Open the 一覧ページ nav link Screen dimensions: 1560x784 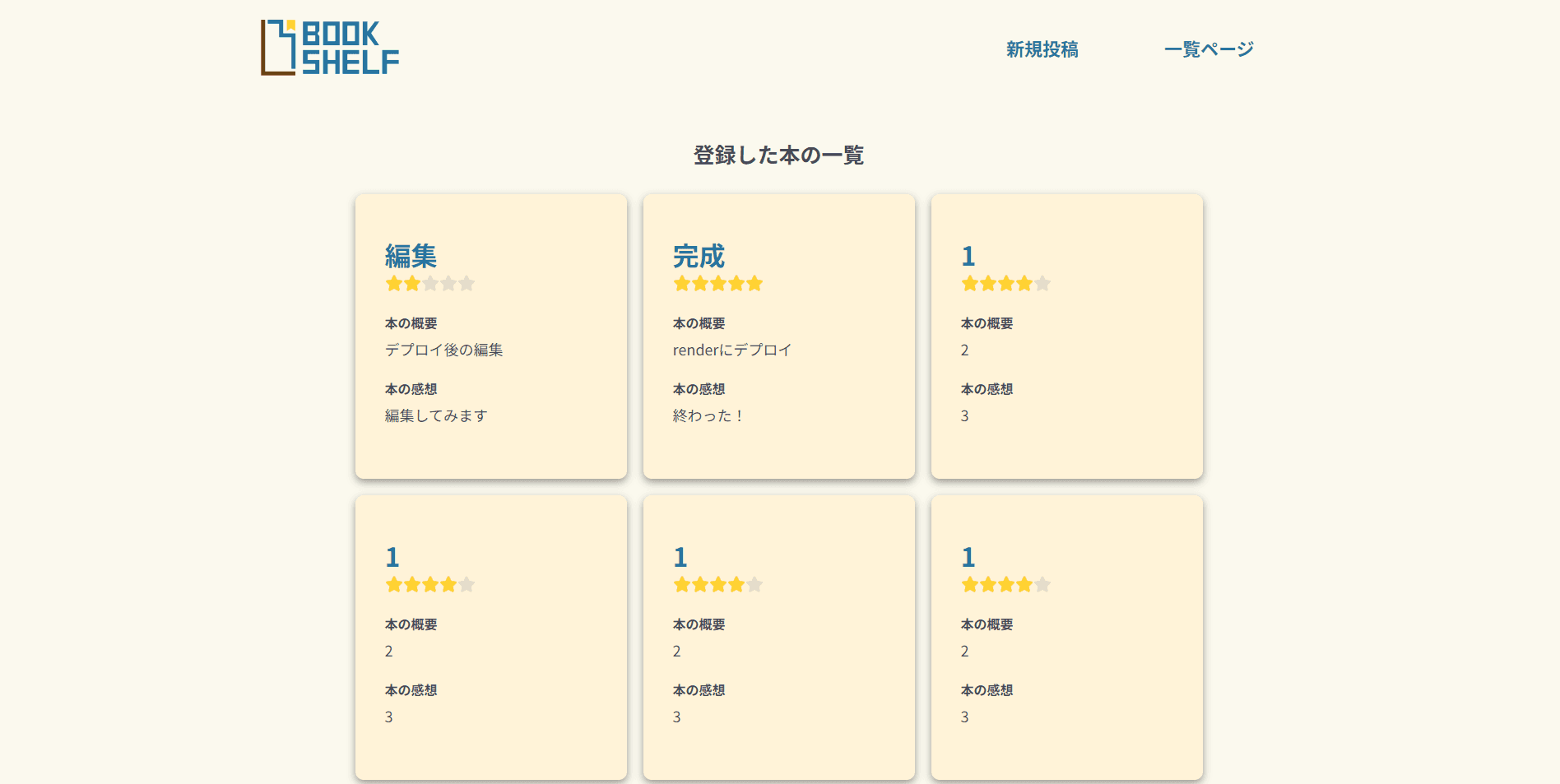click(x=1209, y=49)
